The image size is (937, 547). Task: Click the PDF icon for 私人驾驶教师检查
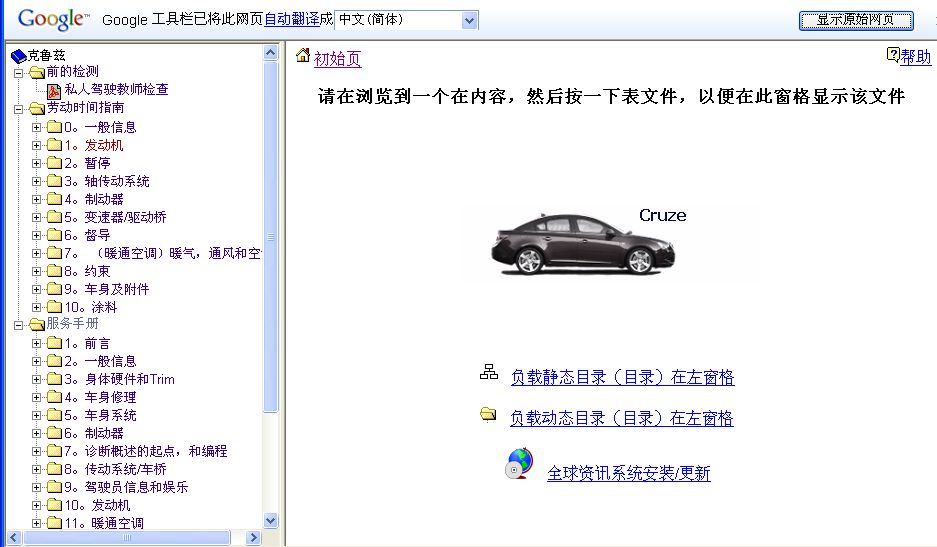pos(55,90)
